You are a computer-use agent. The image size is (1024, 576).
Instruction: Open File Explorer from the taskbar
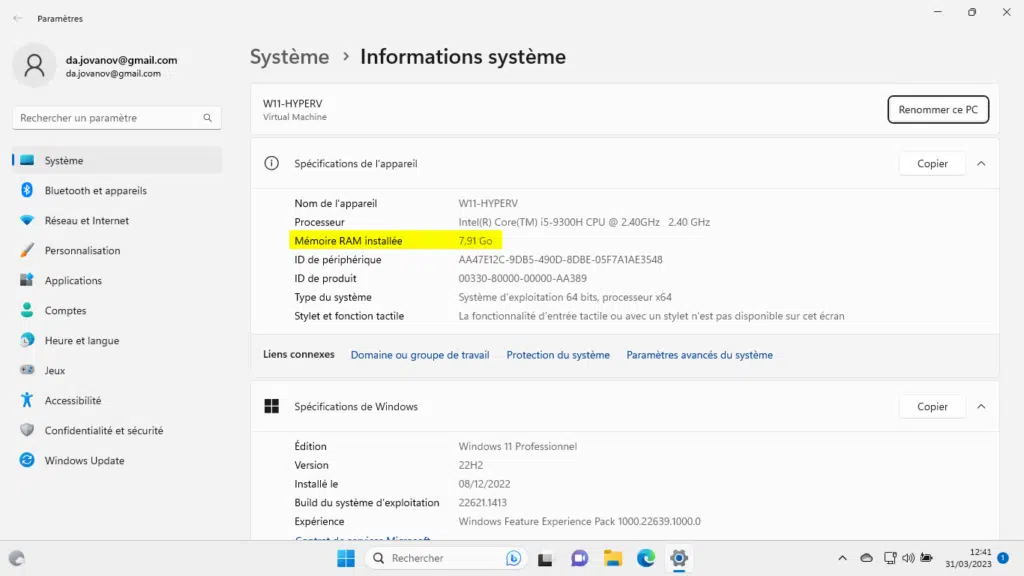click(x=613, y=558)
